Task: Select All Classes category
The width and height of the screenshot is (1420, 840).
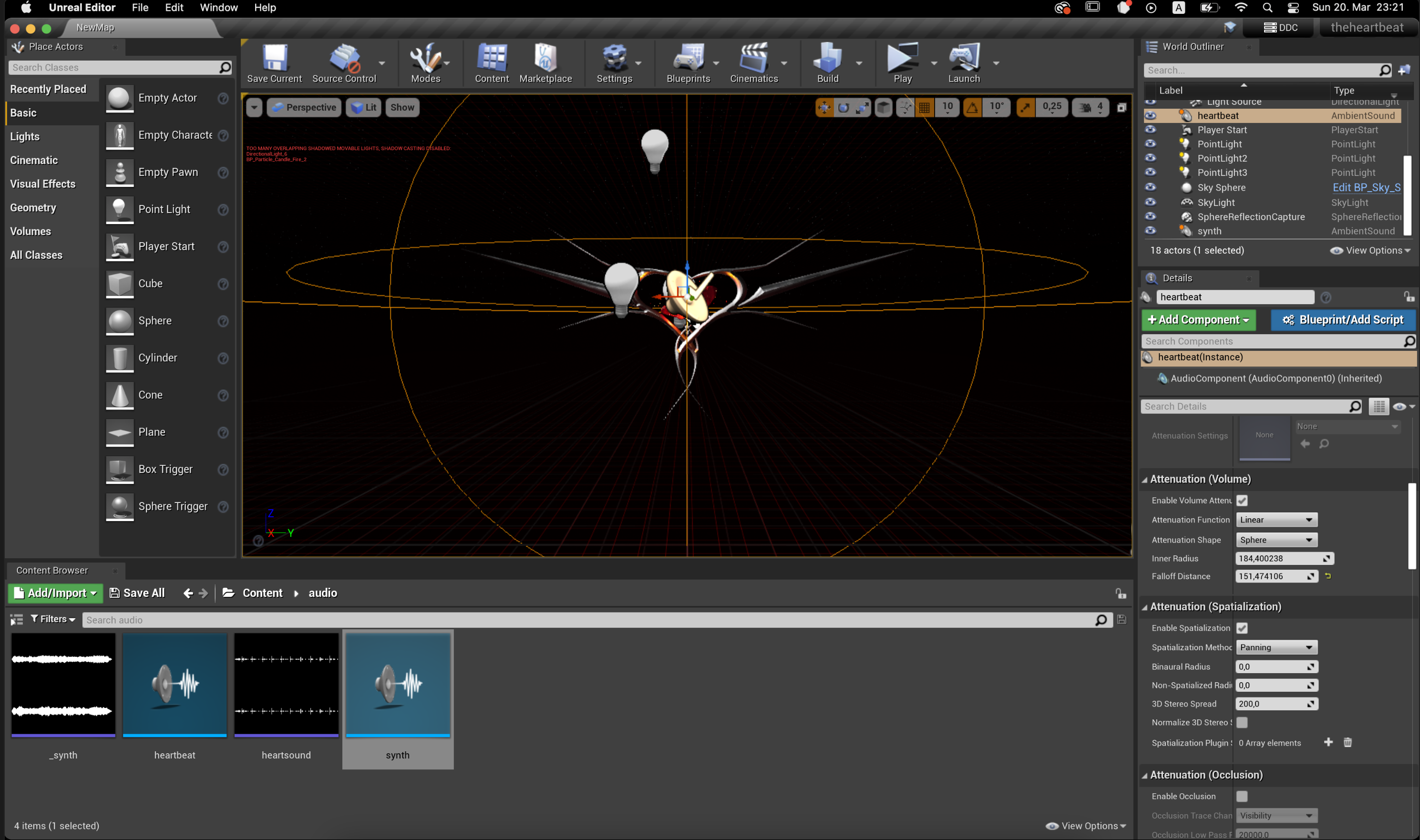Action: point(36,255)
